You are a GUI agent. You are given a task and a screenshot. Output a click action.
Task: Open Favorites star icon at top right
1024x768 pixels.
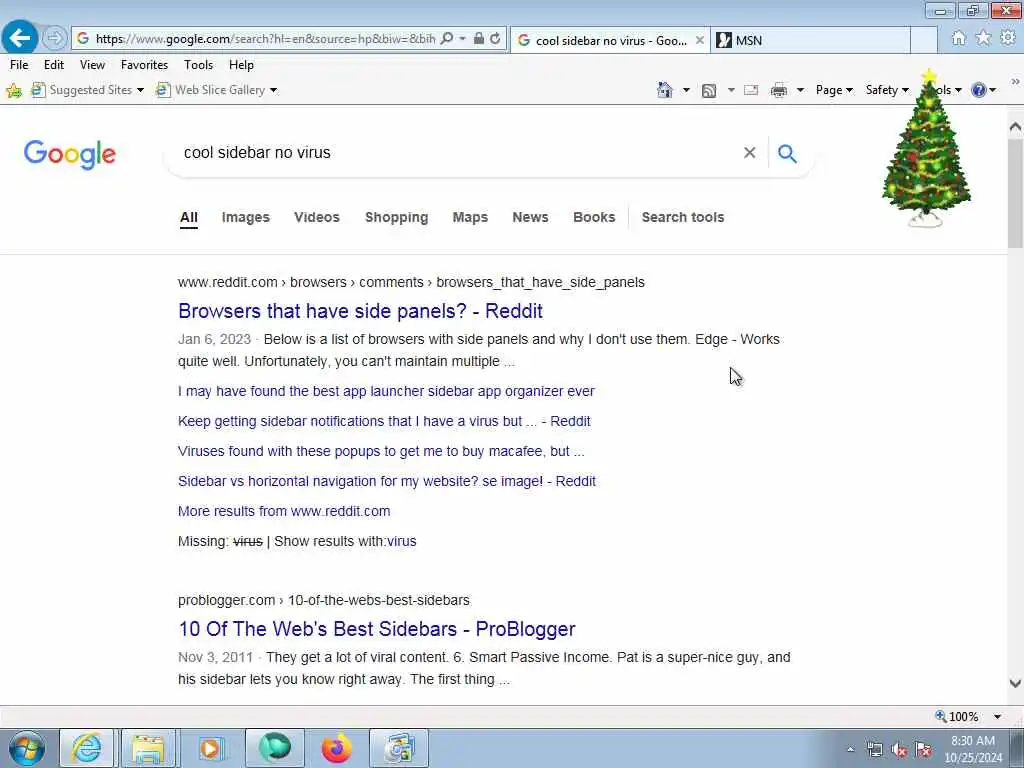pos(983,39)
